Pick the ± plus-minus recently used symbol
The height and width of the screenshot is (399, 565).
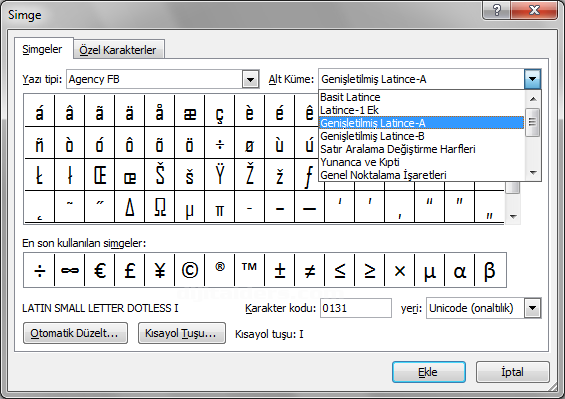[x=279, y=270]
